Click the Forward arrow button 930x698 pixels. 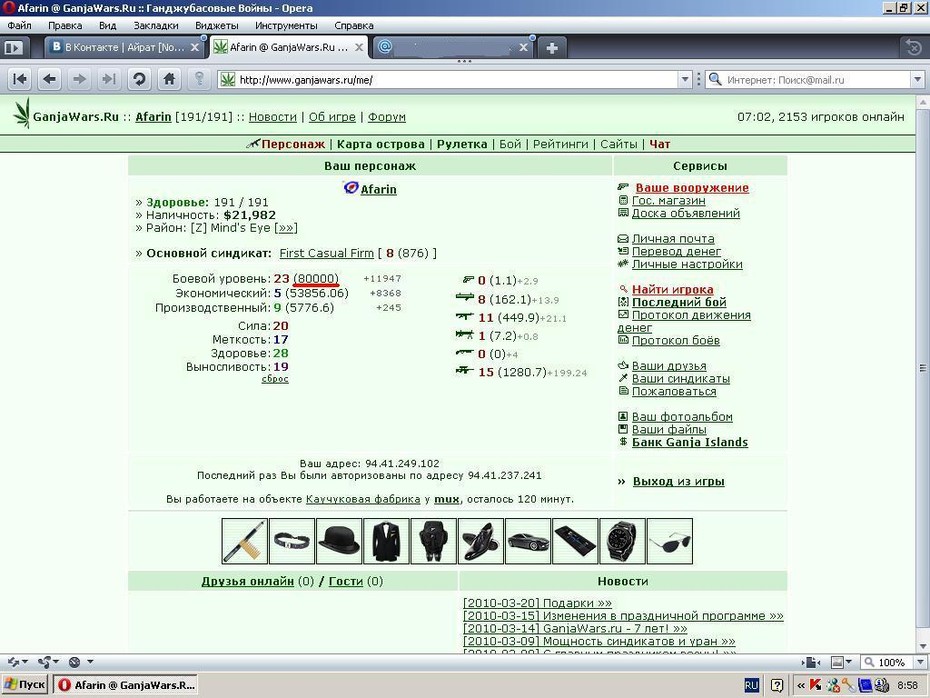79,79
